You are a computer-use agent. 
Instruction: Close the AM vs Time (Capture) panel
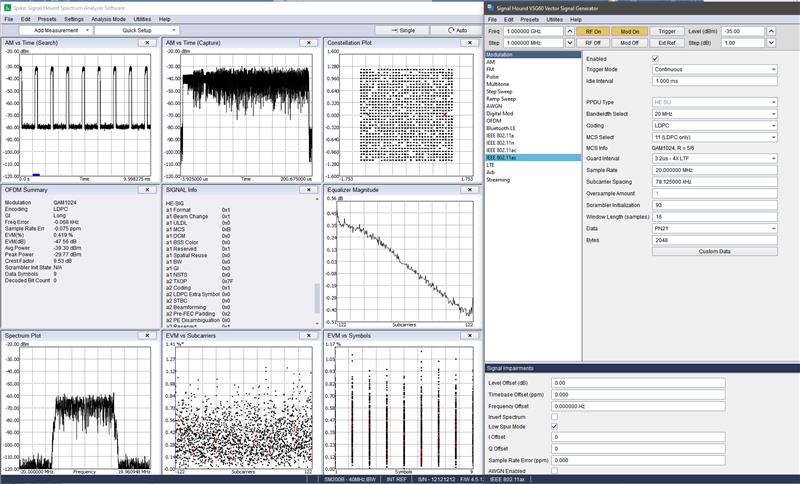(x=309, y=43)
